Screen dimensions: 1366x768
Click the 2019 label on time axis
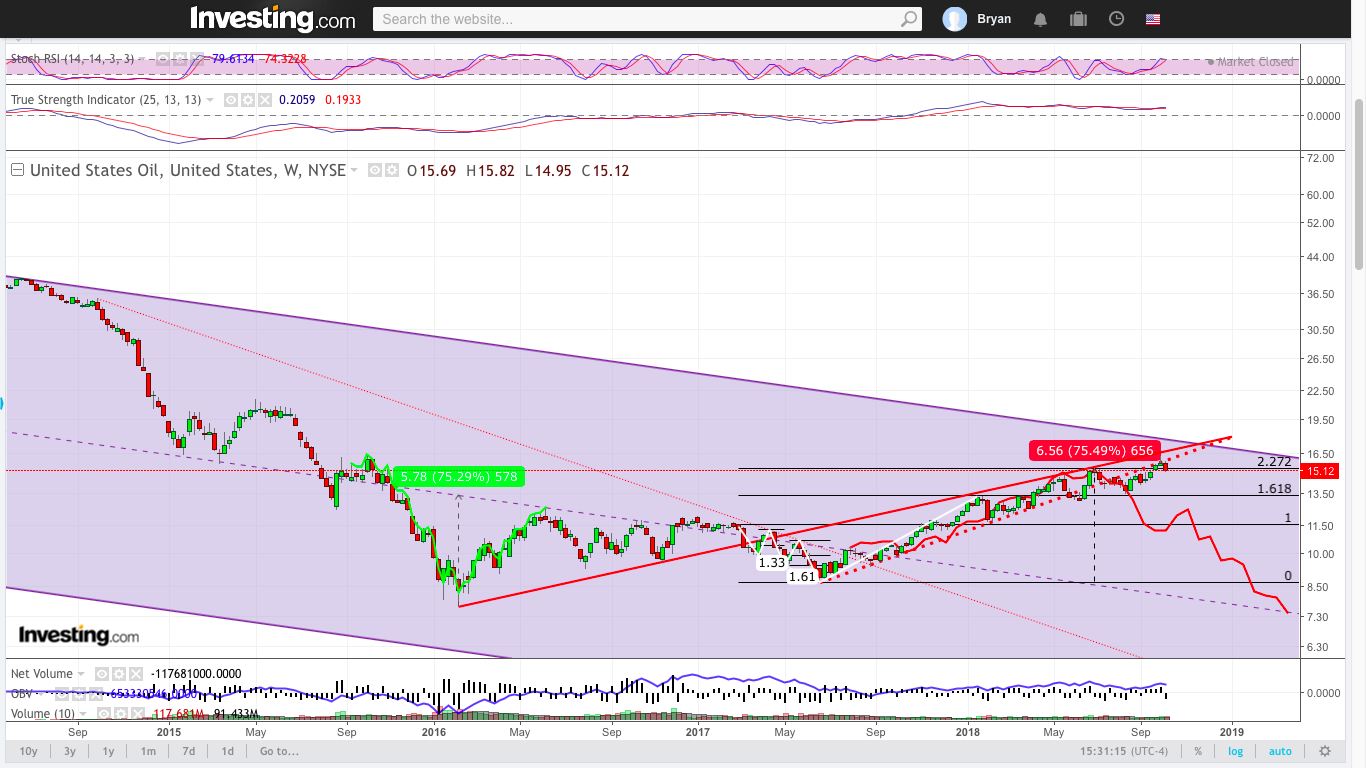[1233, 731]
